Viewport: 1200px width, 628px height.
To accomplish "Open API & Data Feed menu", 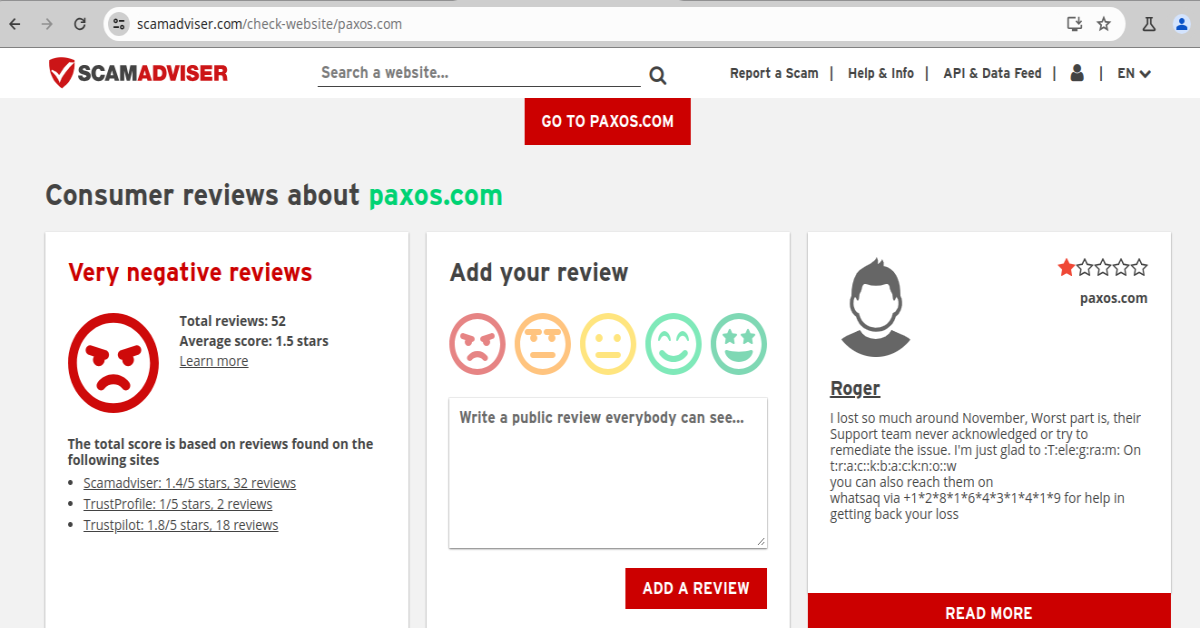I will click(992, 73).
